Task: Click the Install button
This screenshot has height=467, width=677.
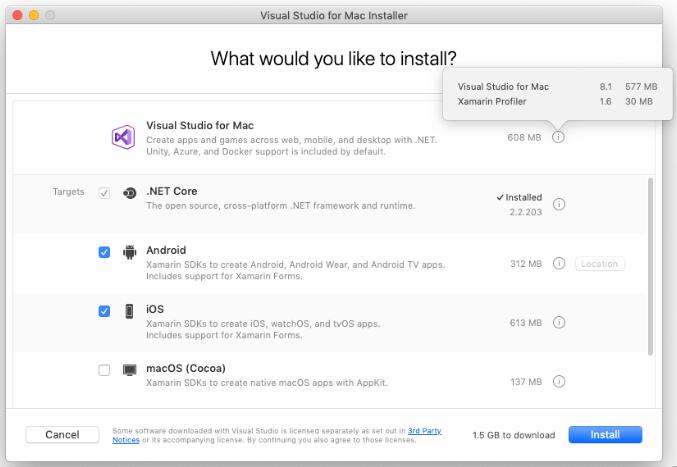Action: (x=605, y=435)
